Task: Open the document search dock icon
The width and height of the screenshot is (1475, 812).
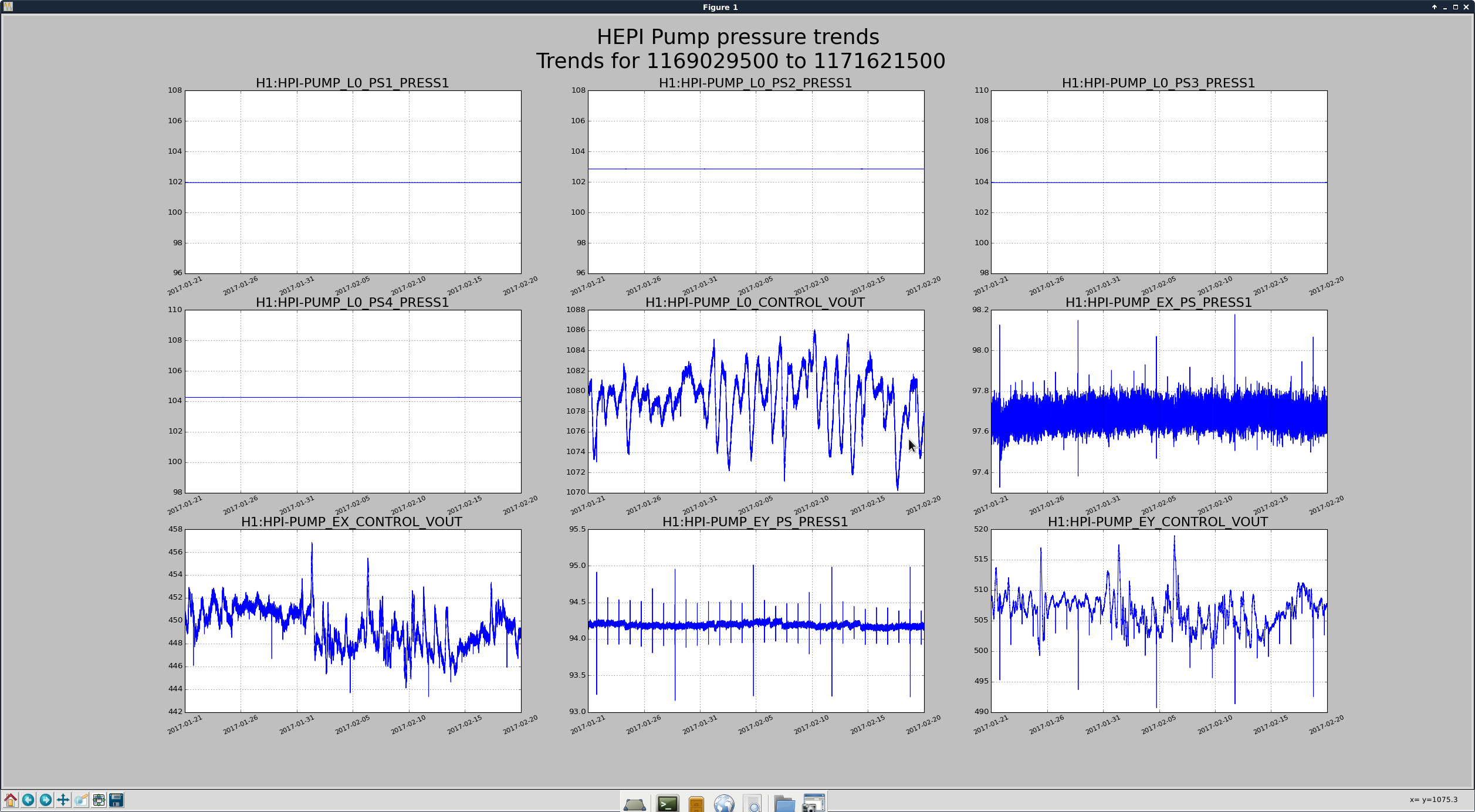Action: (753, 804)
